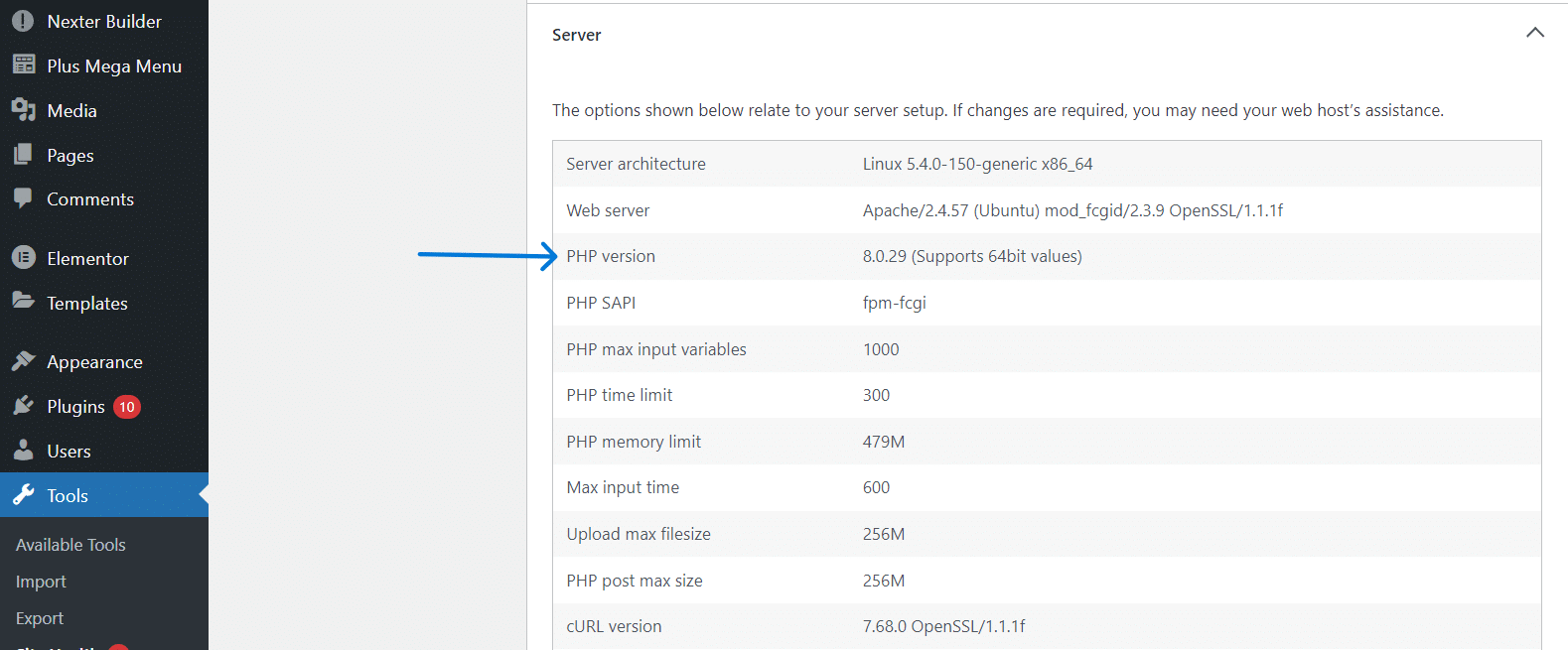The width and height of the screenshot is (1568, 650).
Task: Click the Comments speech bubble icon
Action: (x=23, y=198)
